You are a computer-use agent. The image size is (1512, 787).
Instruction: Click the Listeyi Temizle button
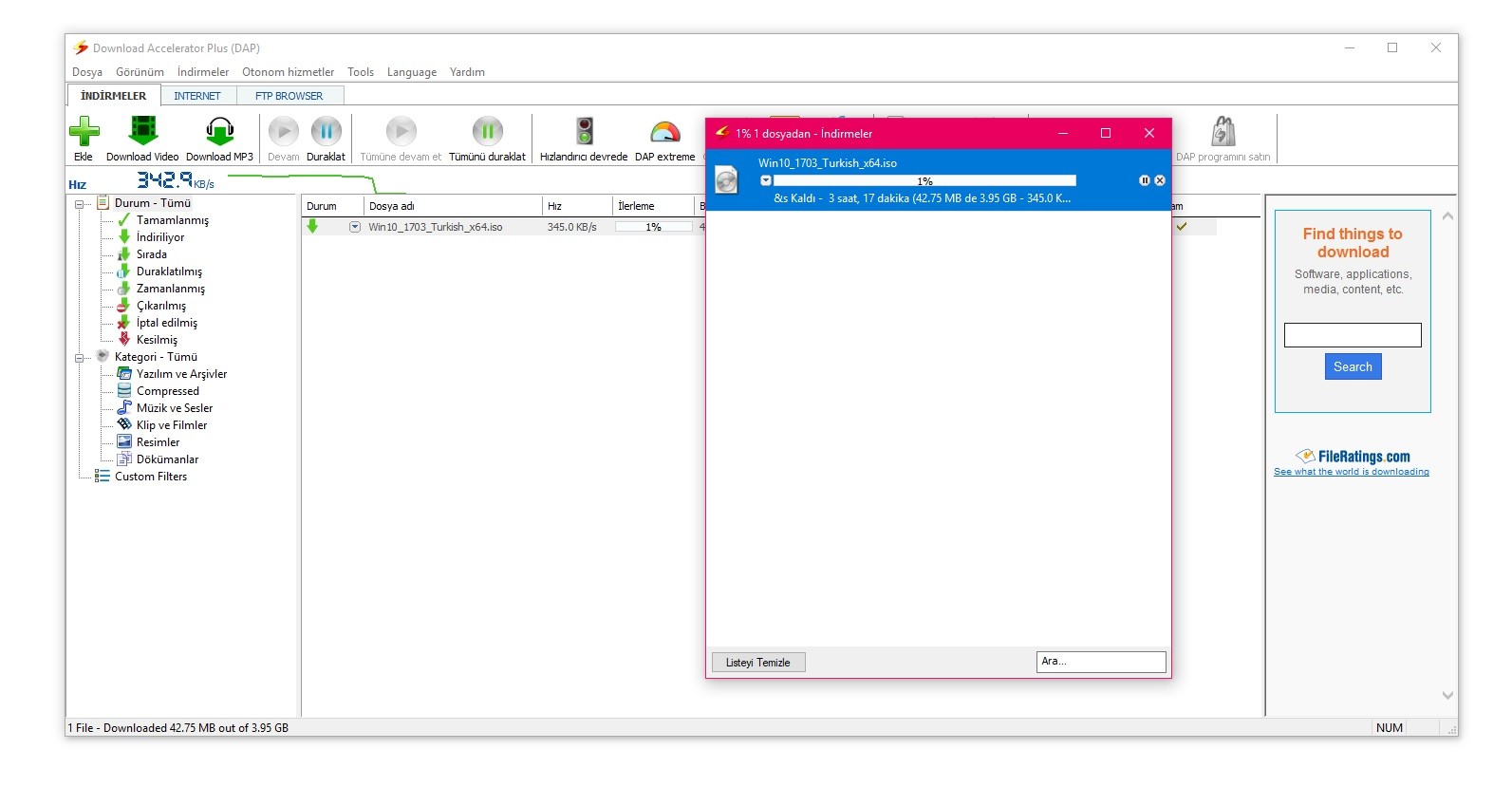[758, 663]
